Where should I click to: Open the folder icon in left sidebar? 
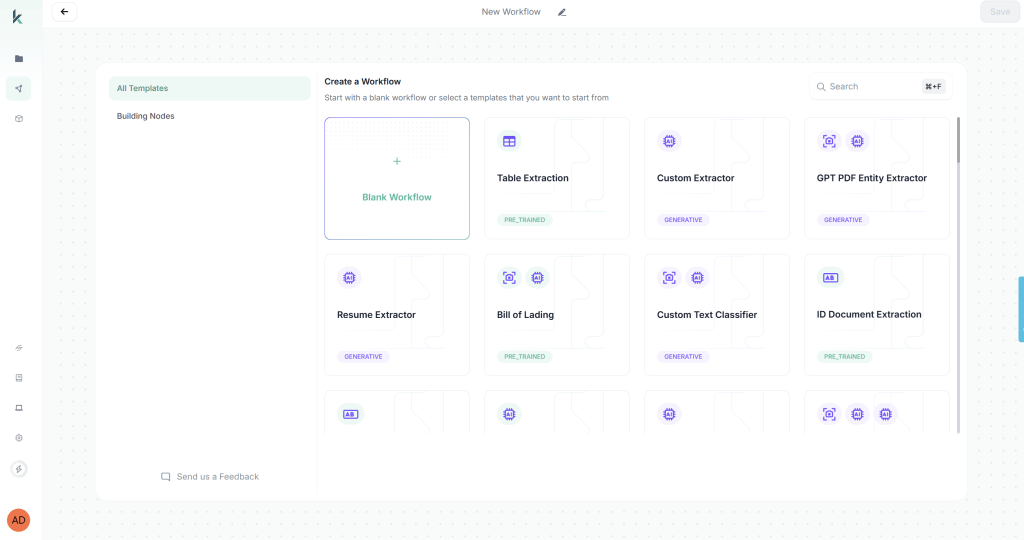coord(18,59)
